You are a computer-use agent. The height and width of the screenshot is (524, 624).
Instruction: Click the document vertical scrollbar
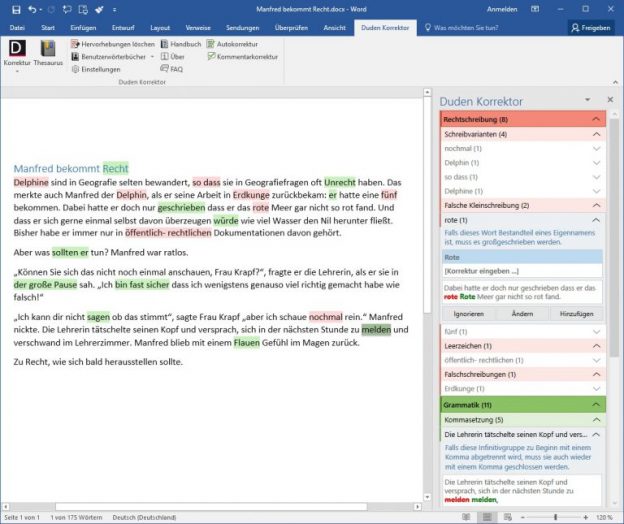[427, 207]
